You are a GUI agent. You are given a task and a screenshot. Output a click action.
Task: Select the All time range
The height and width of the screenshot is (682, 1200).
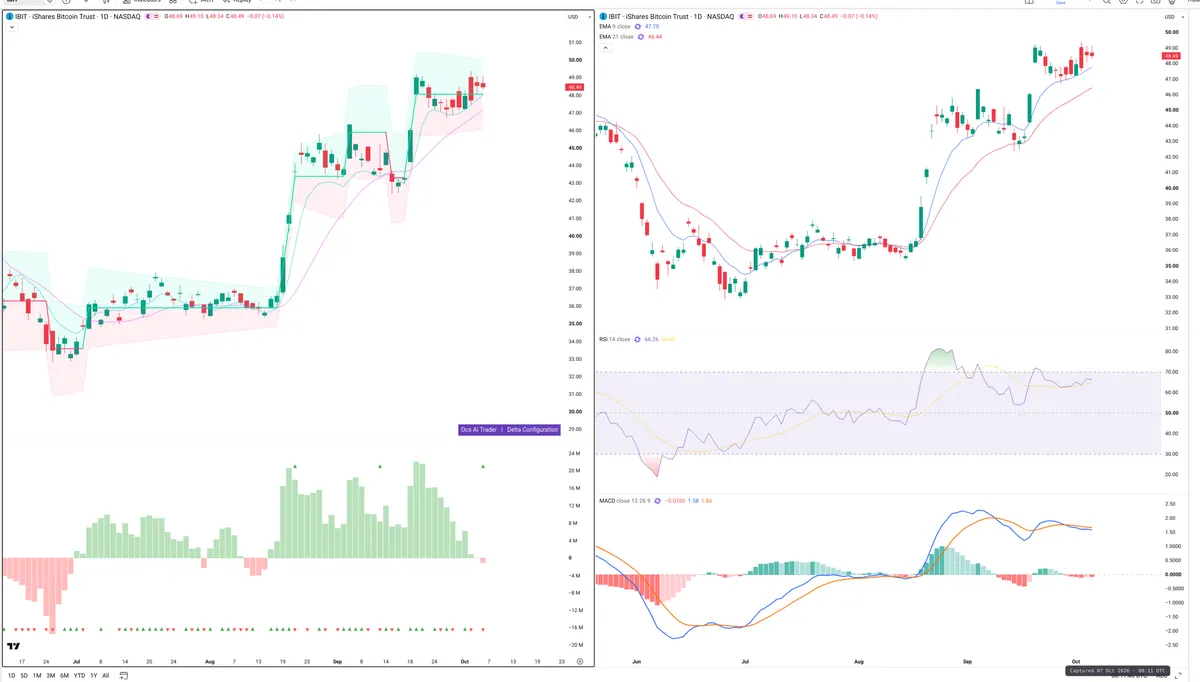tap(105, 675)
